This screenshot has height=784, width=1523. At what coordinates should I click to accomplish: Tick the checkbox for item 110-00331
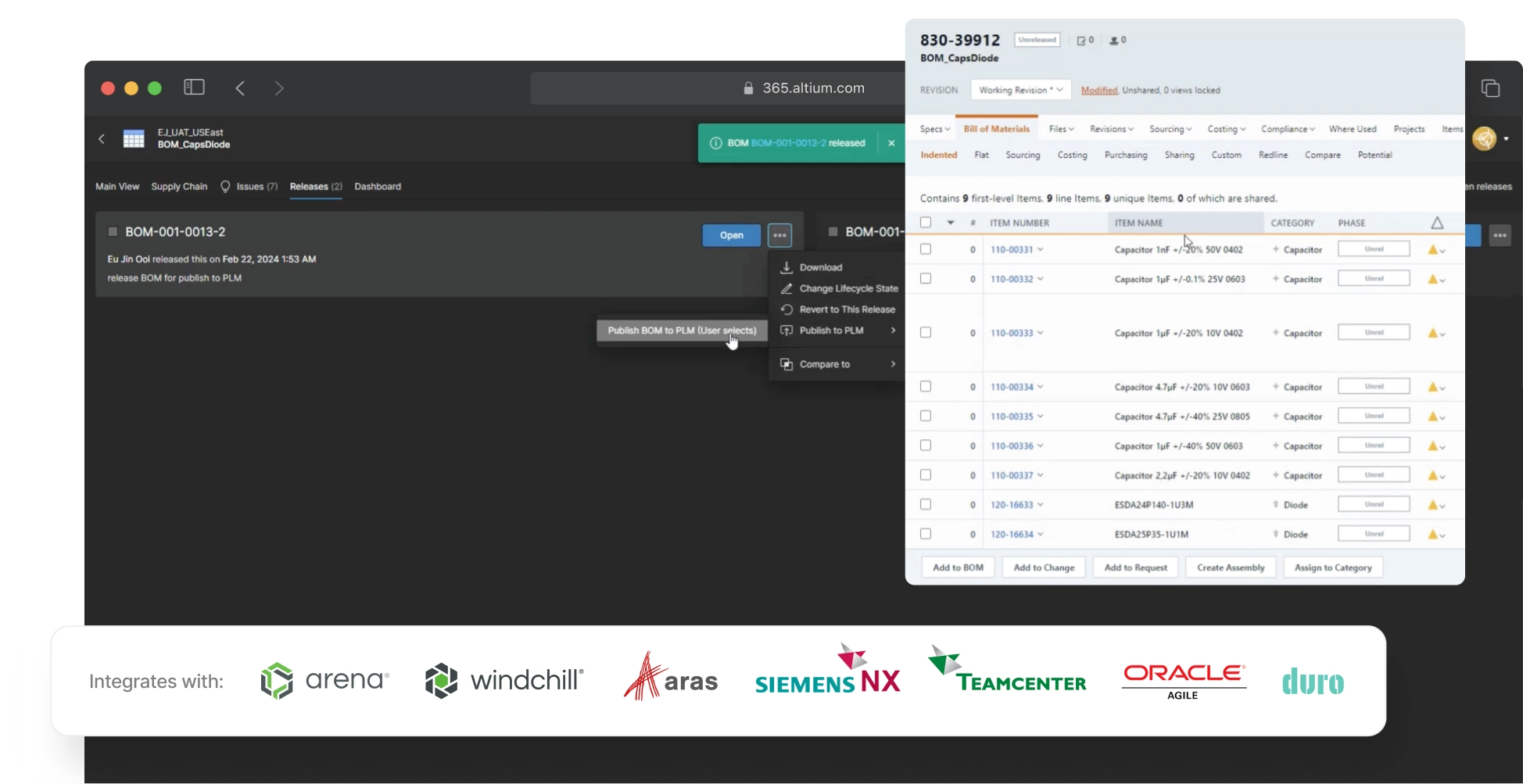(x=926, y=249)
